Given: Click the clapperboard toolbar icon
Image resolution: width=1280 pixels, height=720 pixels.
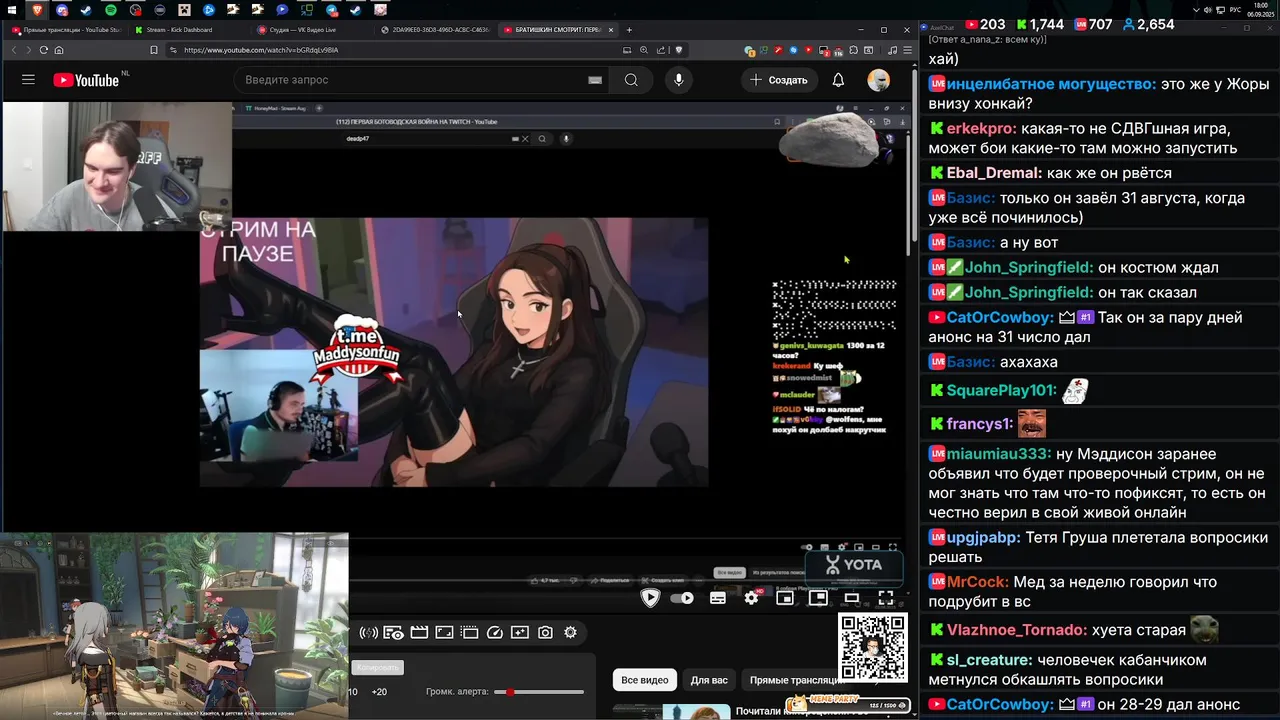Looking at the screenshot, I should click(x=419, y=632).
